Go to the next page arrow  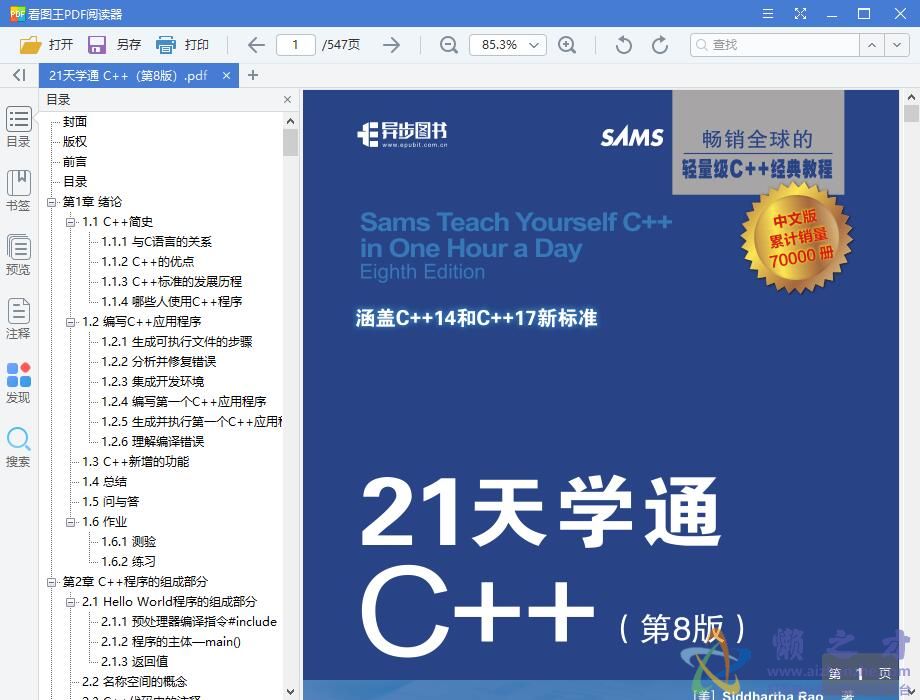pyautogui.click(x=391, y=45)
